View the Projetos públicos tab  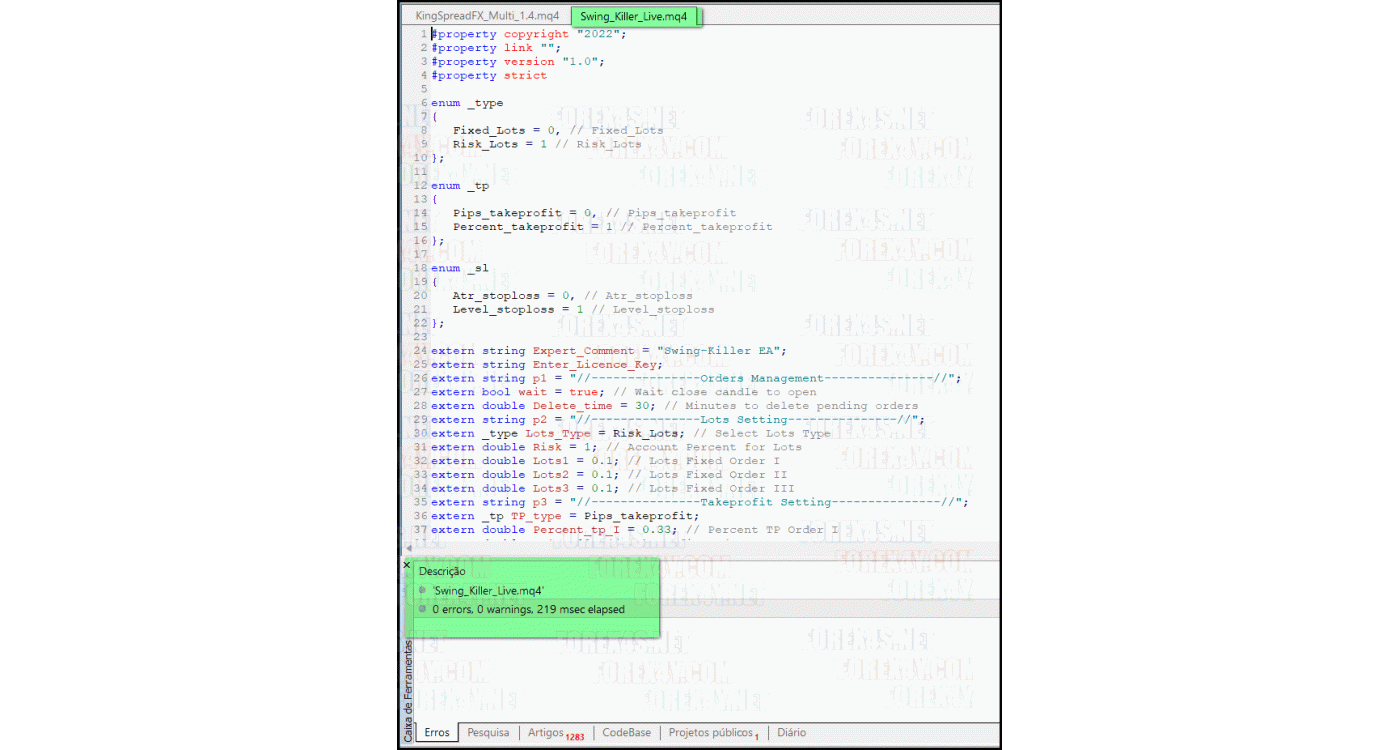pyautogui.click(x=711, y=732)
